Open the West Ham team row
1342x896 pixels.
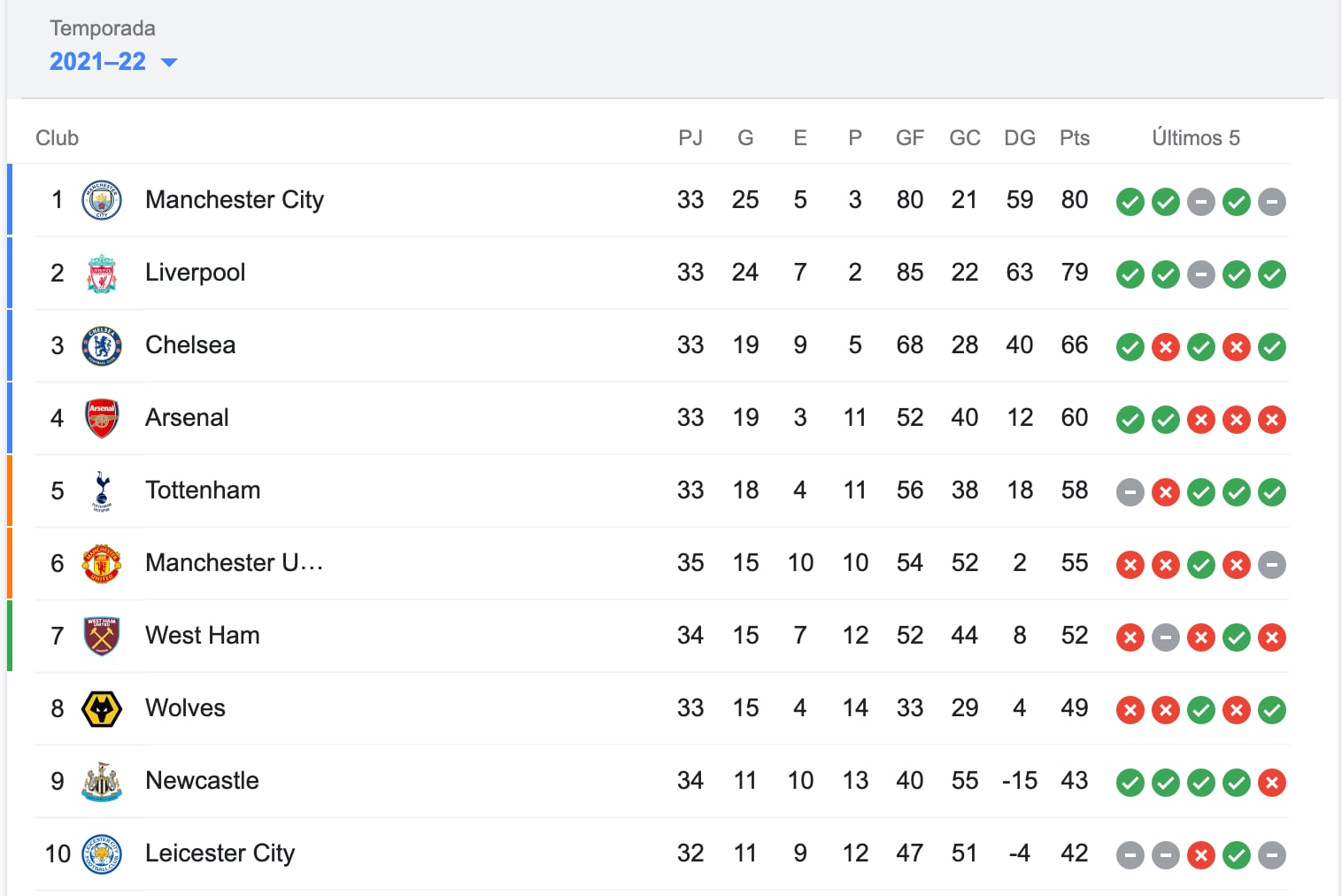pyautogui.click(x=202, y=635)
